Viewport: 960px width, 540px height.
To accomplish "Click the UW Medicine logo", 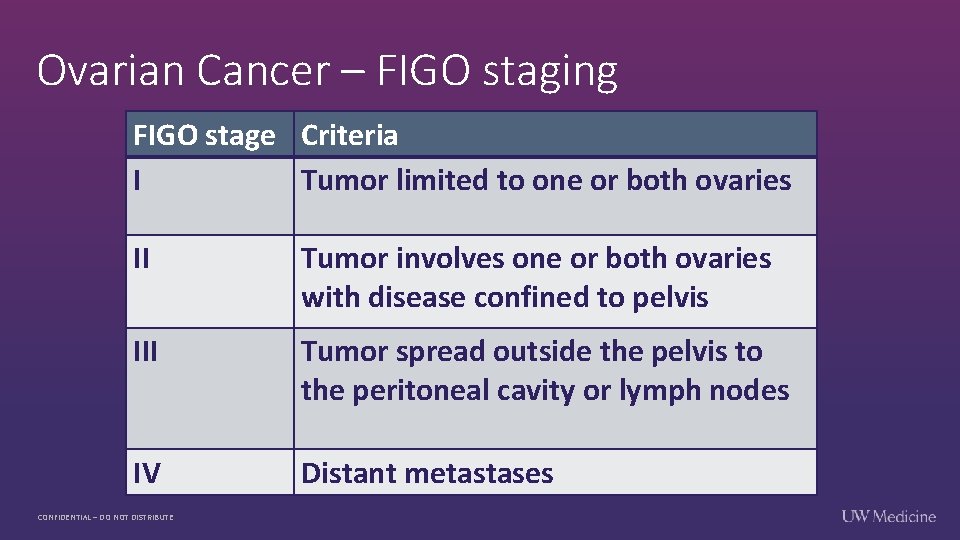I will pyautogui.click(x=888, y=516).
